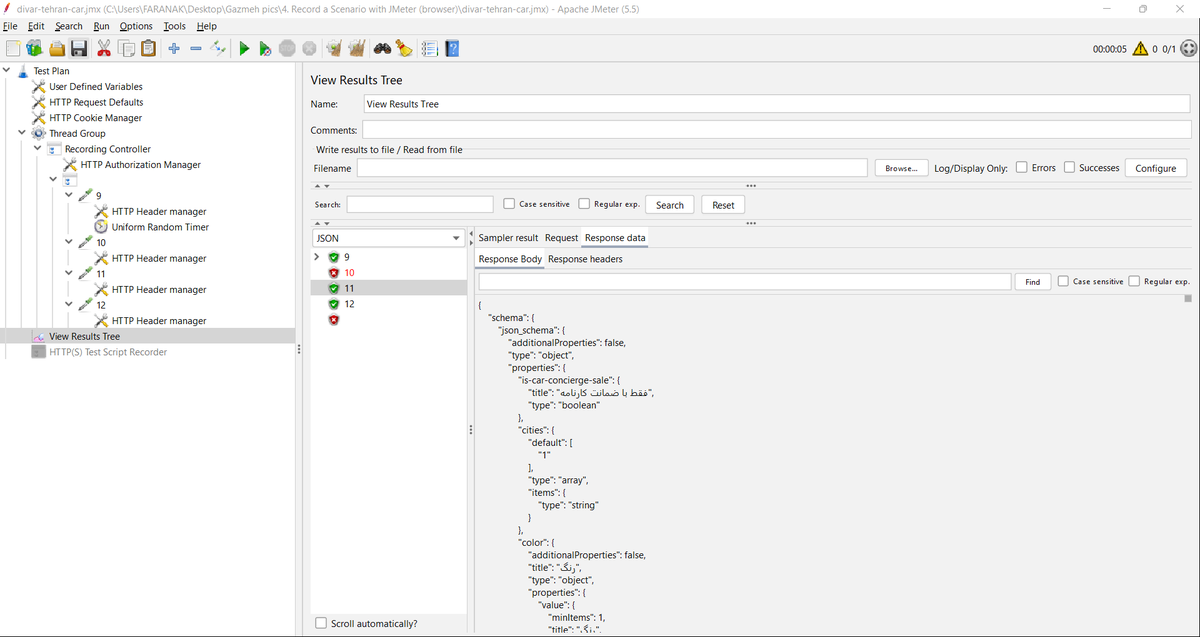The width and height of the screenshot is (1200, 637).
Task: Click into the Comments input field
Action: click(776, 130)
